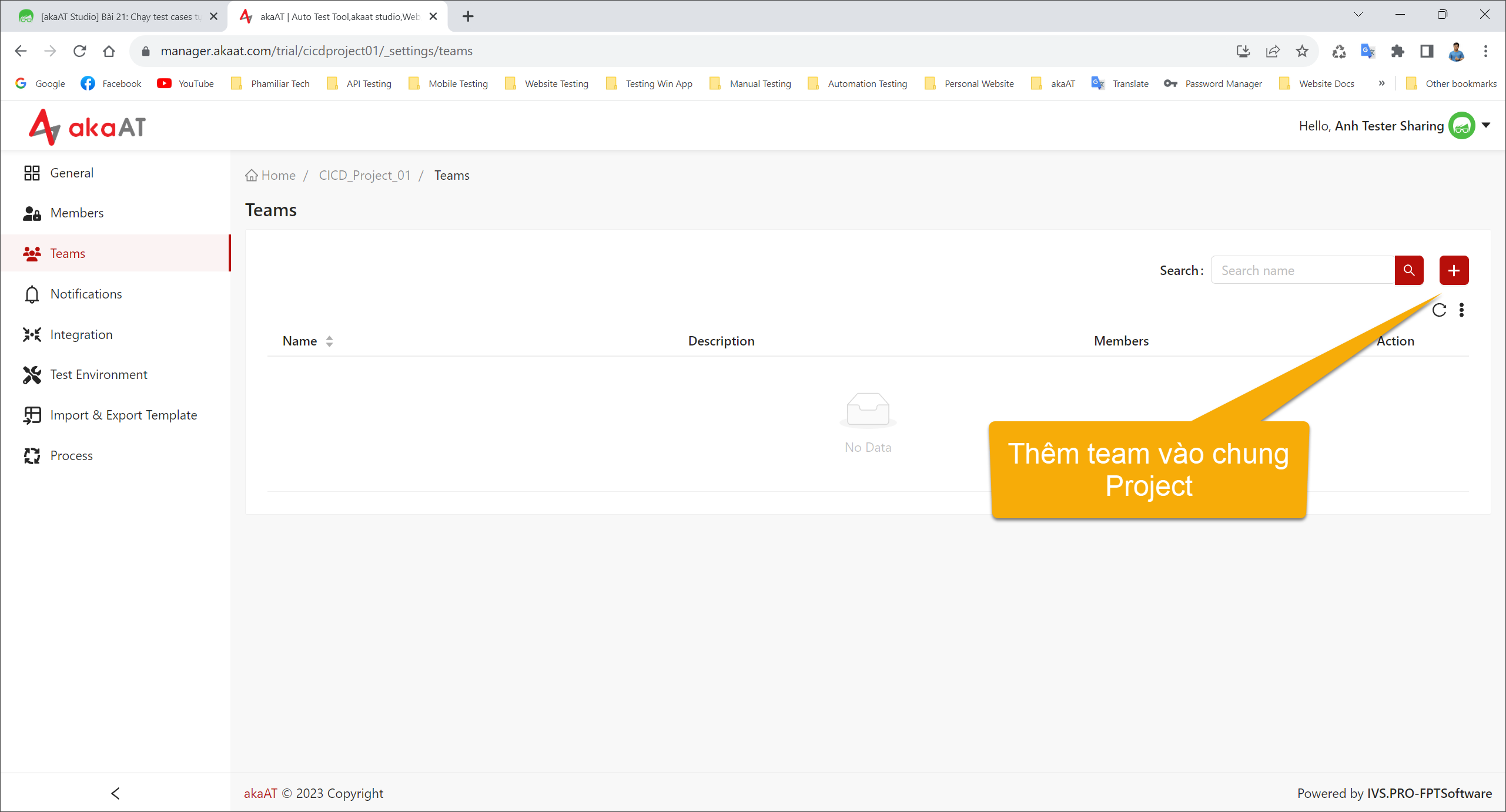This screenshot has width=1506, height=812.
Task: Click the refresh table icon
Action: 1439,310
